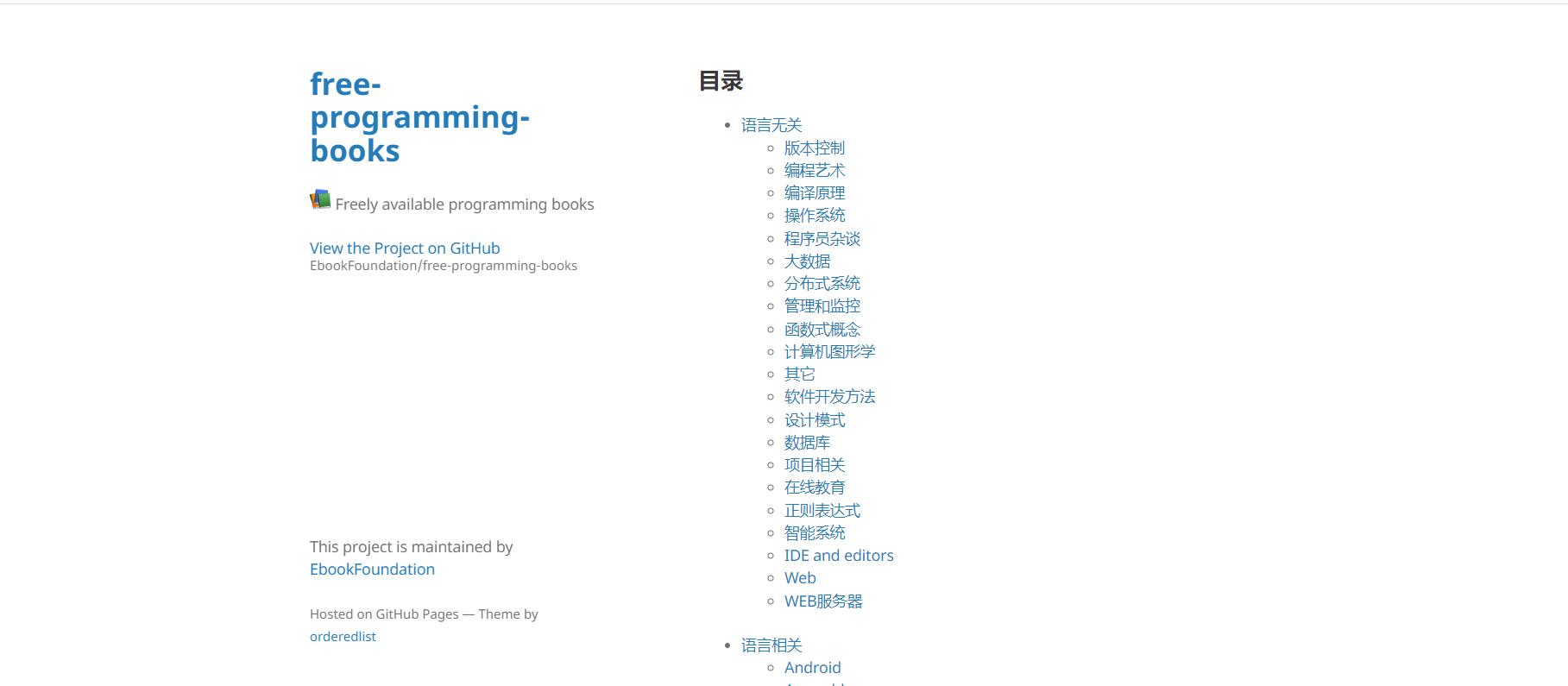Go to 数据库 section
The width and height of the screenshot is (1568, 686).
(x=807, y=442)
